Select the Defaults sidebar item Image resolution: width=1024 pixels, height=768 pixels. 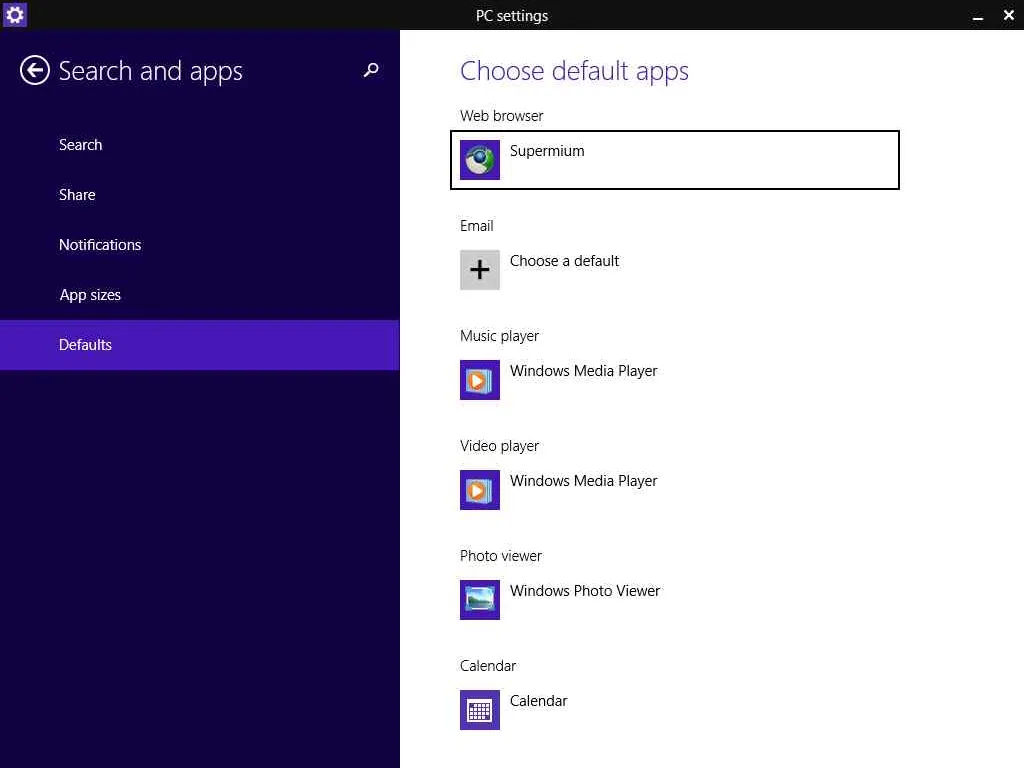coord(86,345)
